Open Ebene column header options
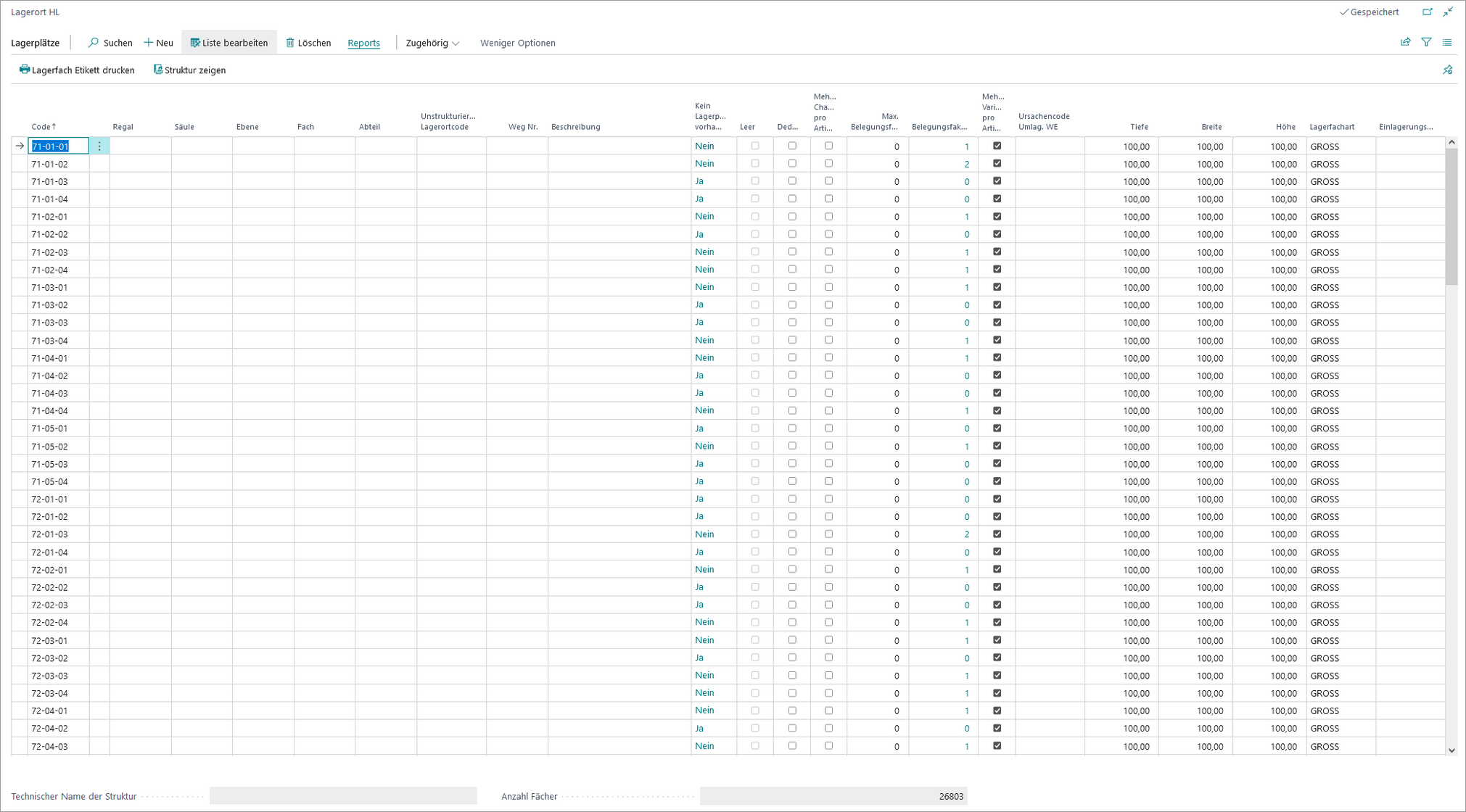Viewport: 1466px width, 812px height. (247, 127)
